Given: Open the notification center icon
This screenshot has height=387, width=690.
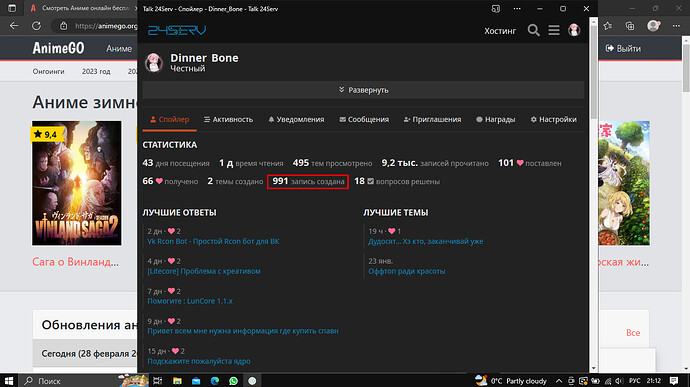Looking at the screenshot, I should tap(674, 381).
